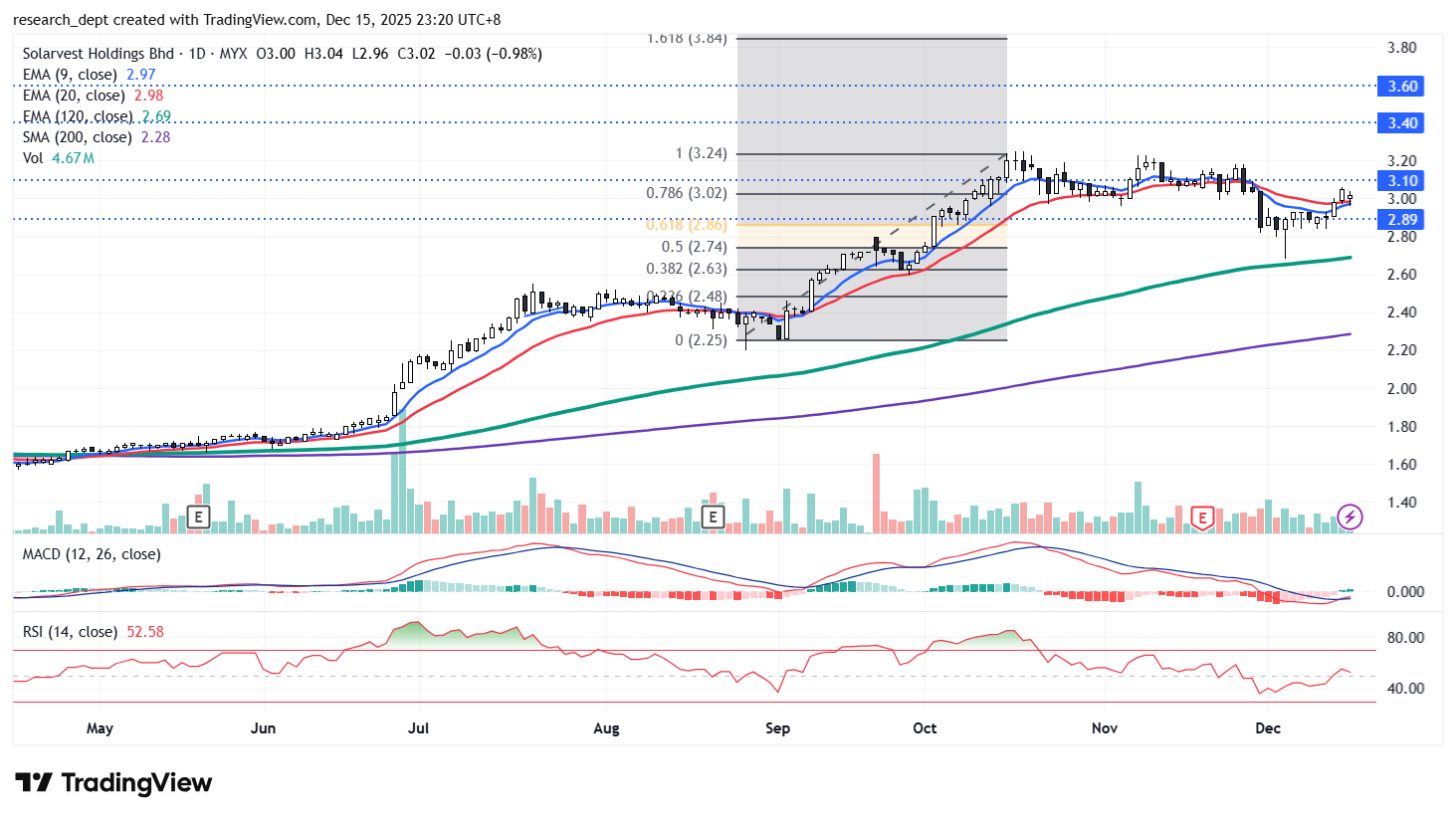Viewport: 1456px width, 820px height.
Task: Click the purple lightning bolt event icon
Action: pos(1350,516)
